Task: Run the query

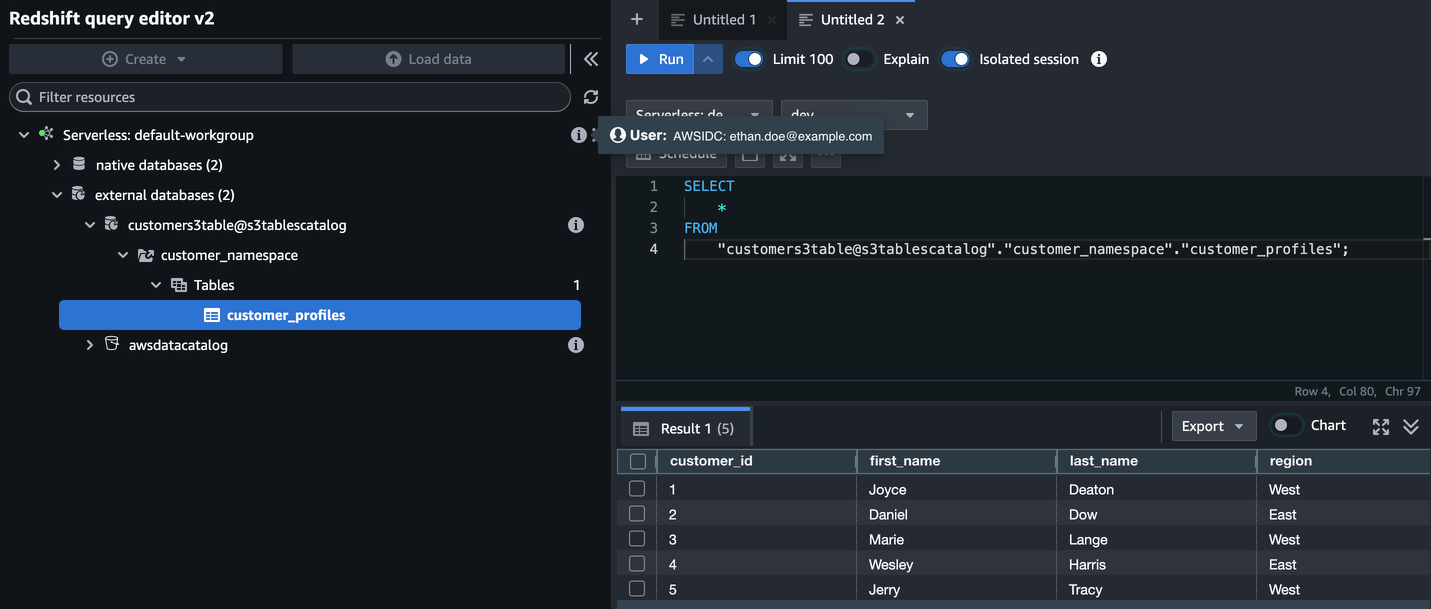Action: pyautogui.click(x=660, y=59)
